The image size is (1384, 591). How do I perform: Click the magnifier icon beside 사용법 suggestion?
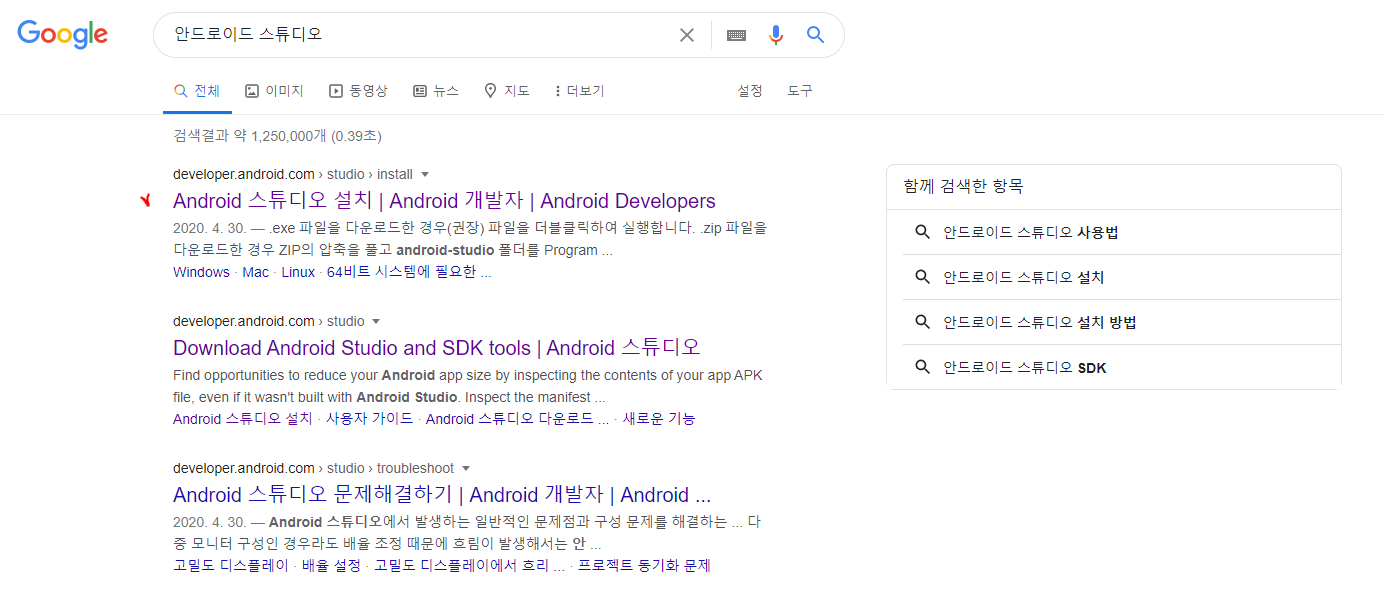point(923,232)
